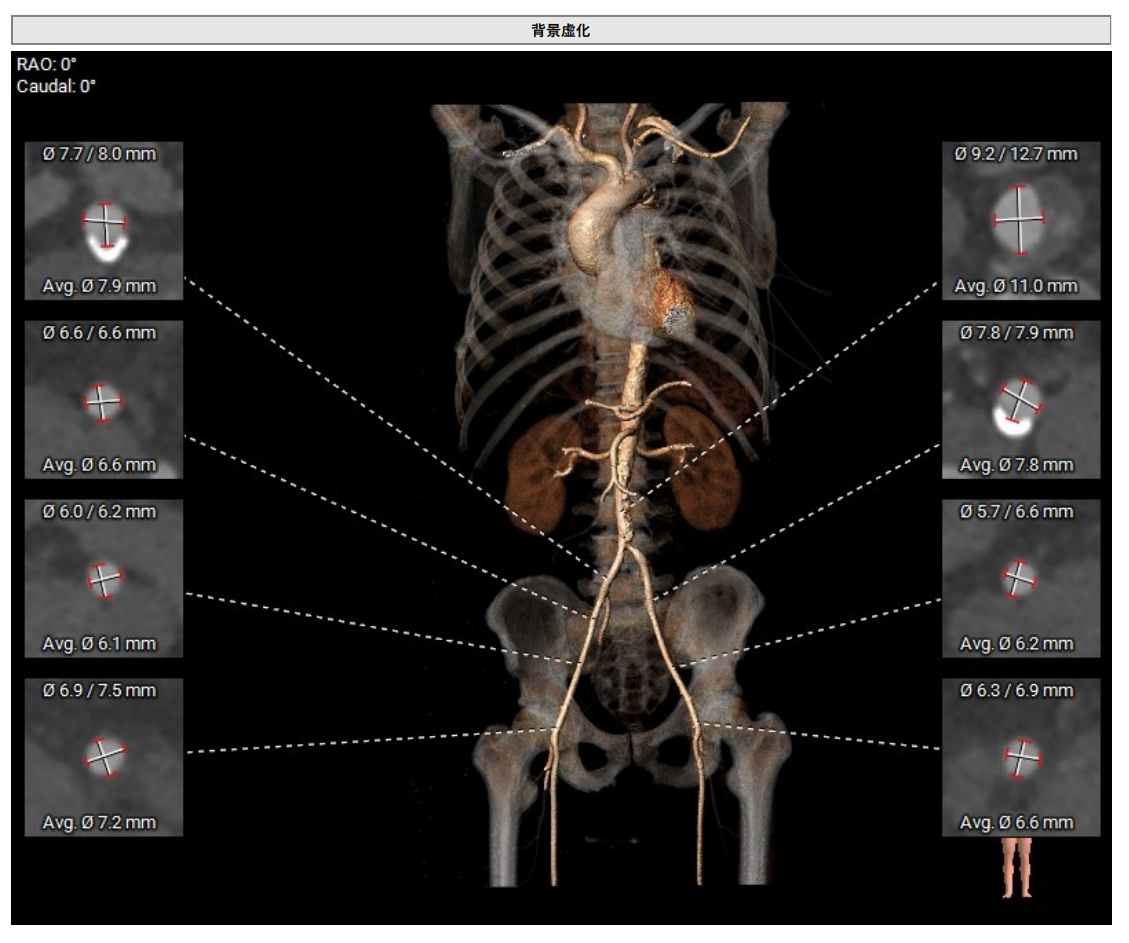Click the Ø 7.7 / 8.0 mm measurement text

click(x=99, y=153)
